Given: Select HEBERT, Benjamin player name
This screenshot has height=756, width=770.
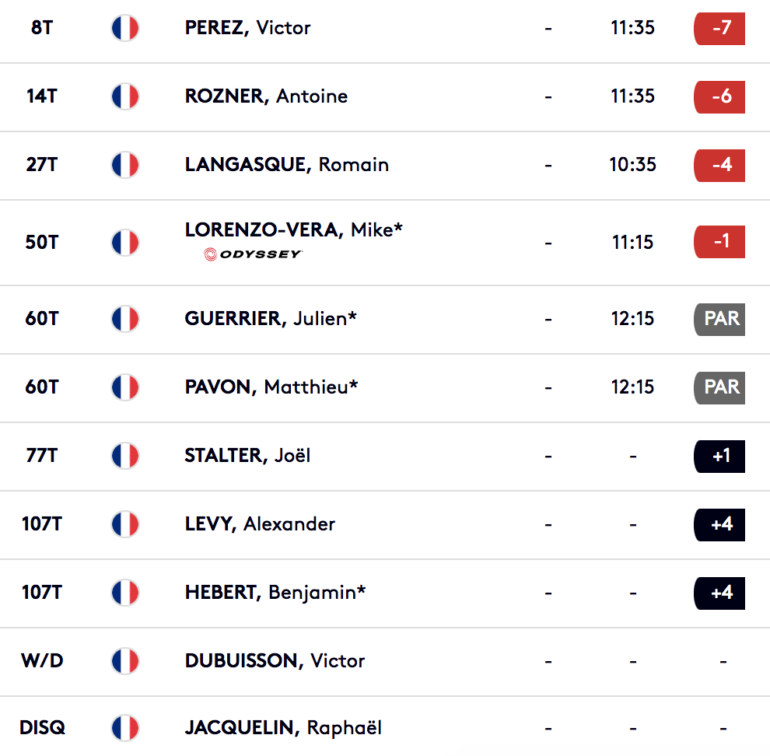Looking at the screenshot, I should 275,592.
